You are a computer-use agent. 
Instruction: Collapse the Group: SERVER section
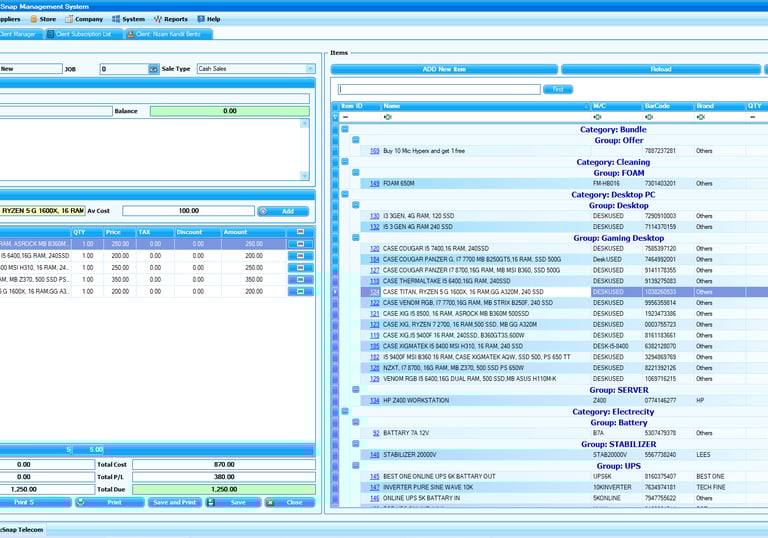coord(355,389)
